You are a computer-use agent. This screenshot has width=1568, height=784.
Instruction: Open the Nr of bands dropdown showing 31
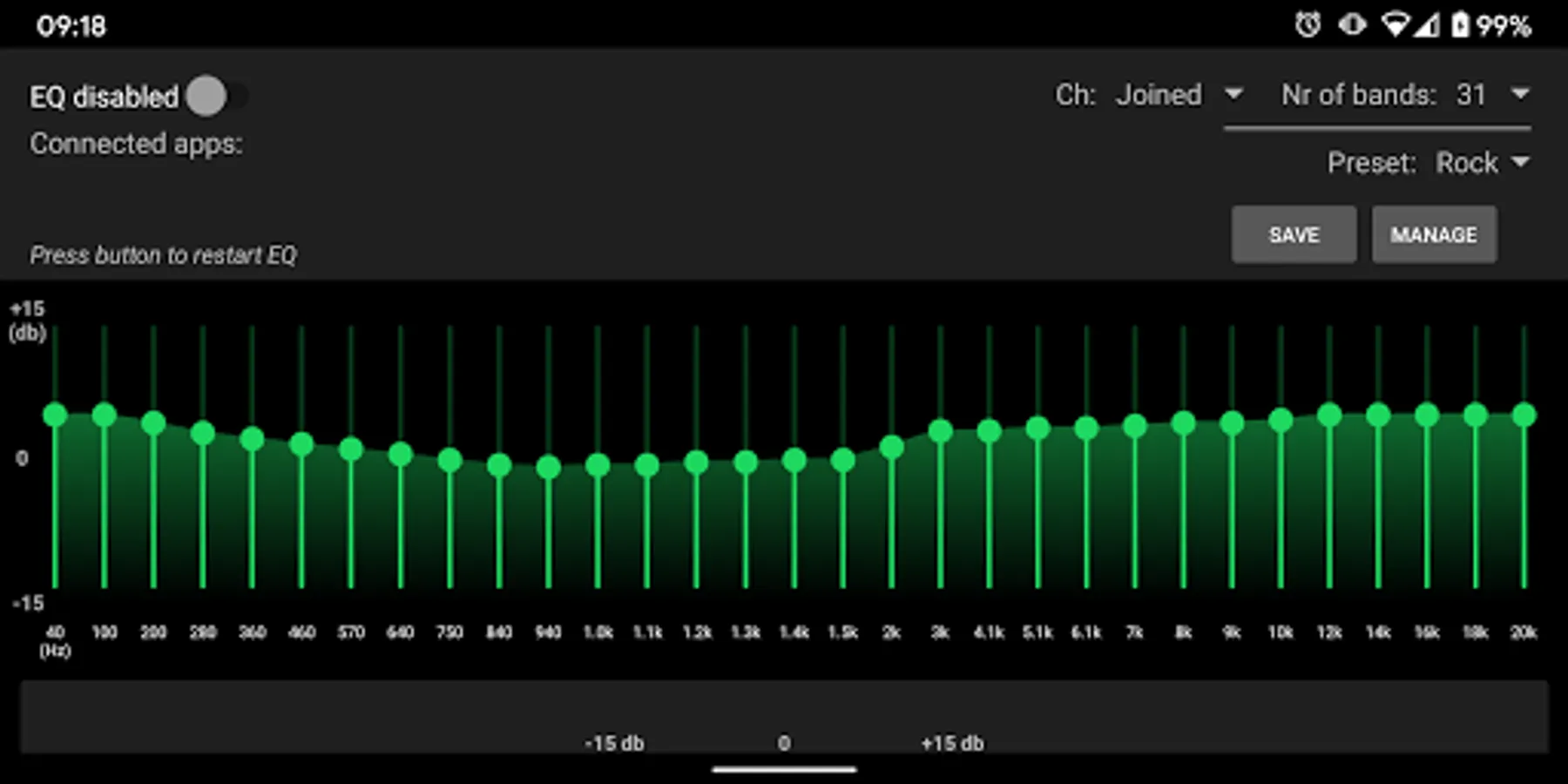[x=1493, y=94]
